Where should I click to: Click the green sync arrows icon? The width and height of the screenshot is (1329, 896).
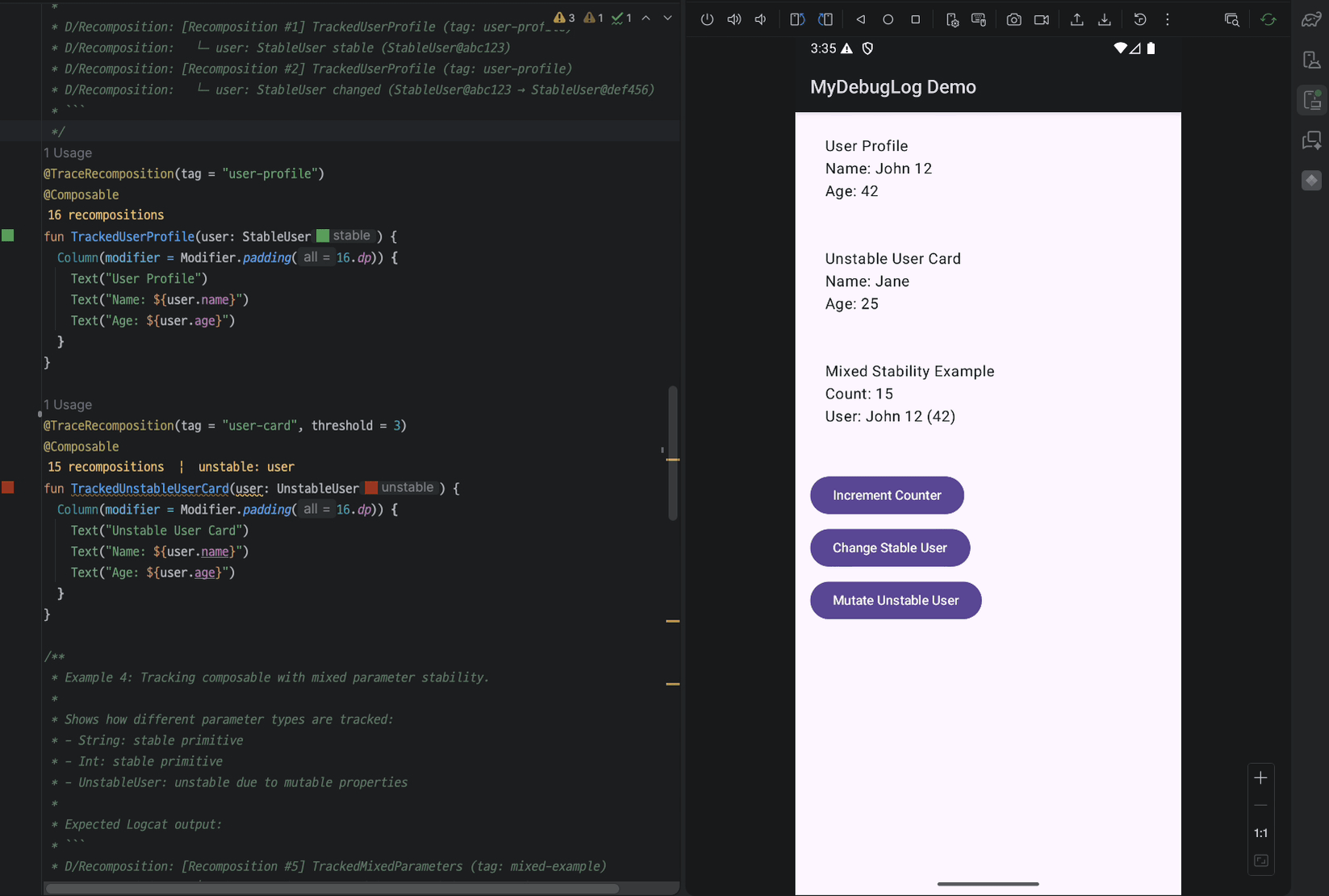(x=1268, y=19)
